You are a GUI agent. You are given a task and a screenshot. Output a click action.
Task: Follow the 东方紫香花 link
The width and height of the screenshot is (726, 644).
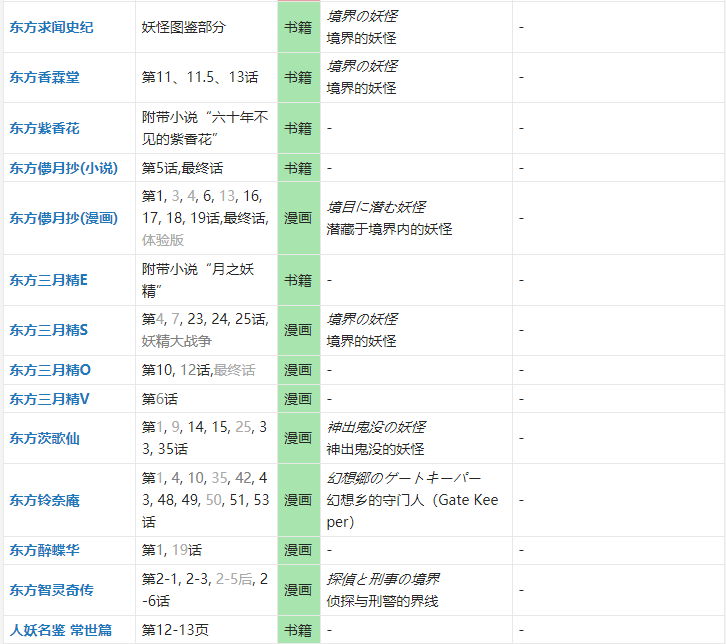point(44,128)
